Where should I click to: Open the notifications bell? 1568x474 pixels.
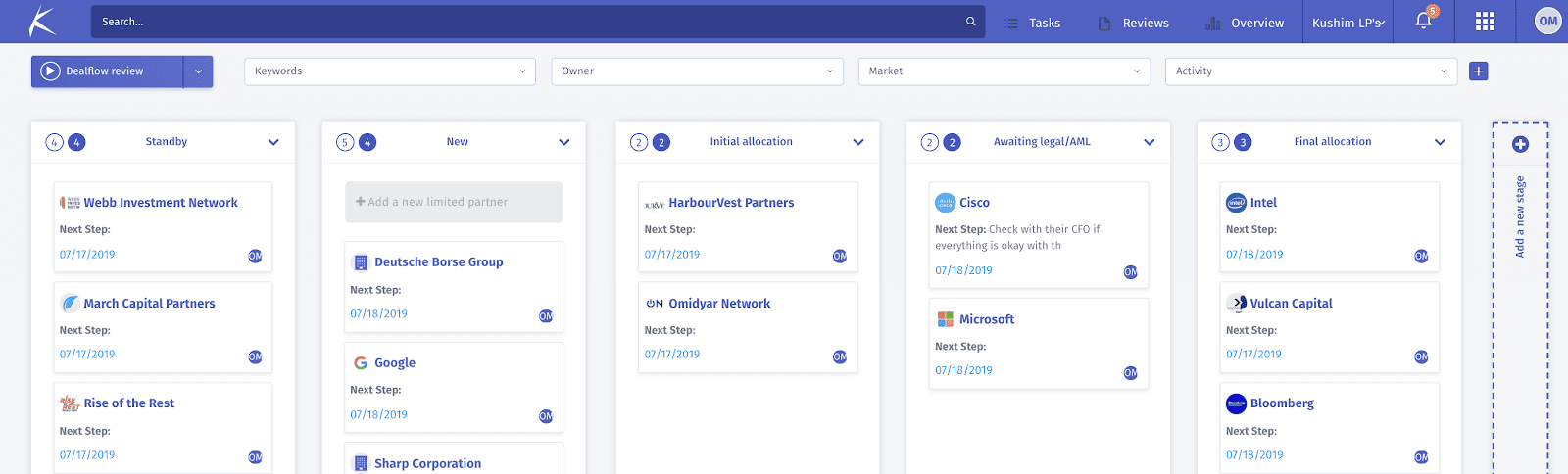coord(1424,21)
